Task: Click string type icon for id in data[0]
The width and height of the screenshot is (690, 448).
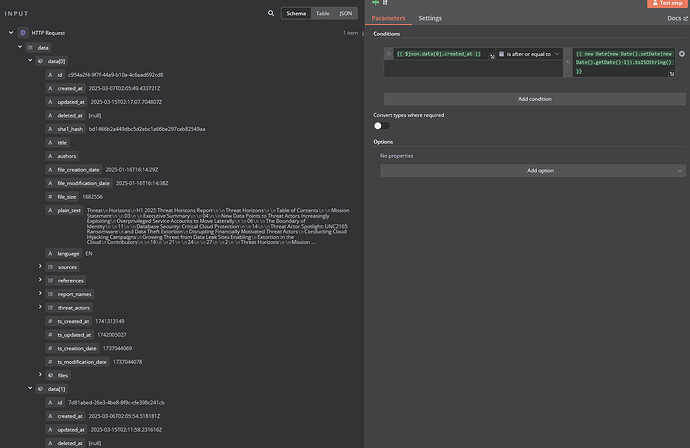Action: 50,75
